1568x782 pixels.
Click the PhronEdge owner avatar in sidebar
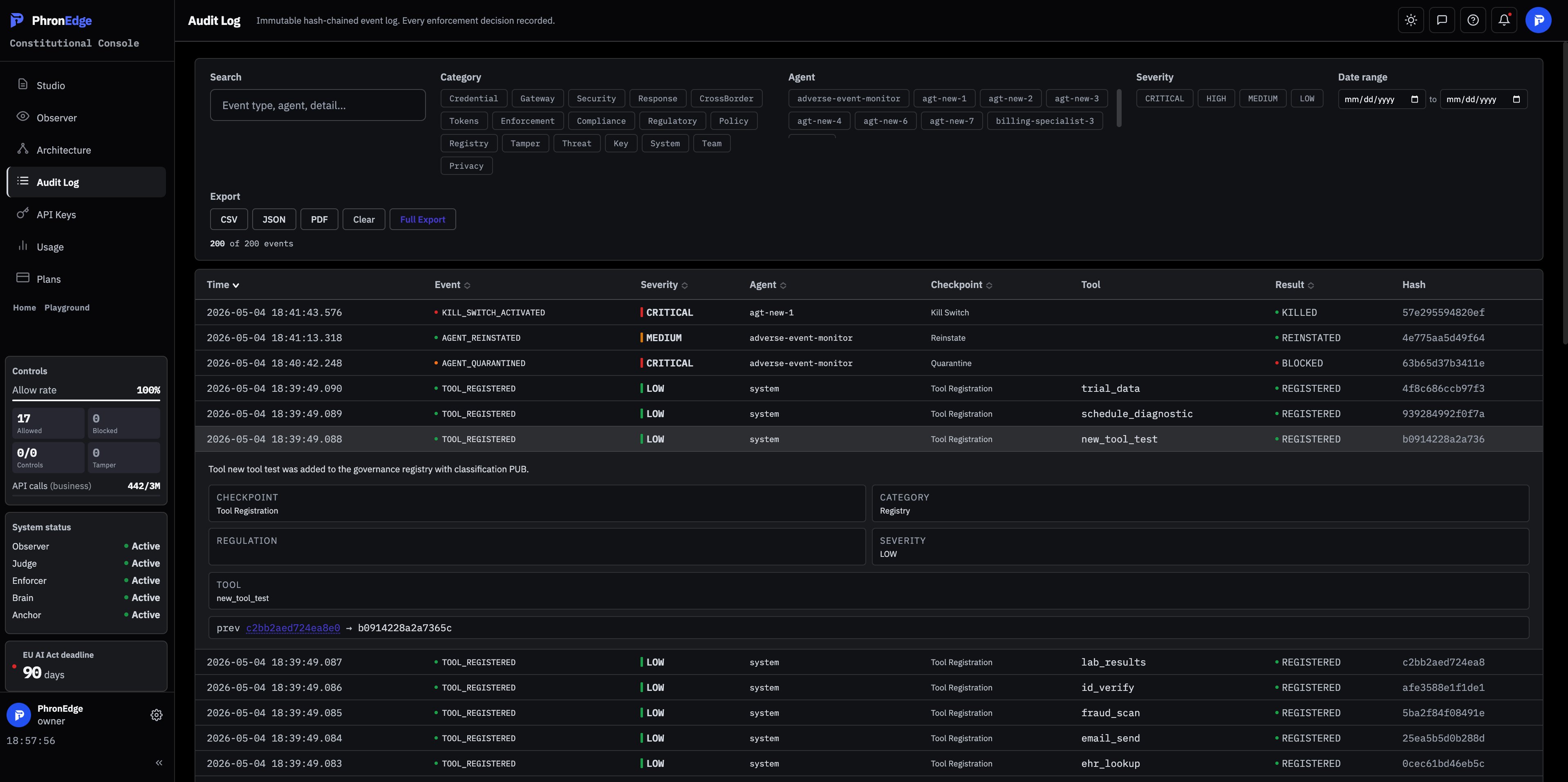click(x=19, y=715)
